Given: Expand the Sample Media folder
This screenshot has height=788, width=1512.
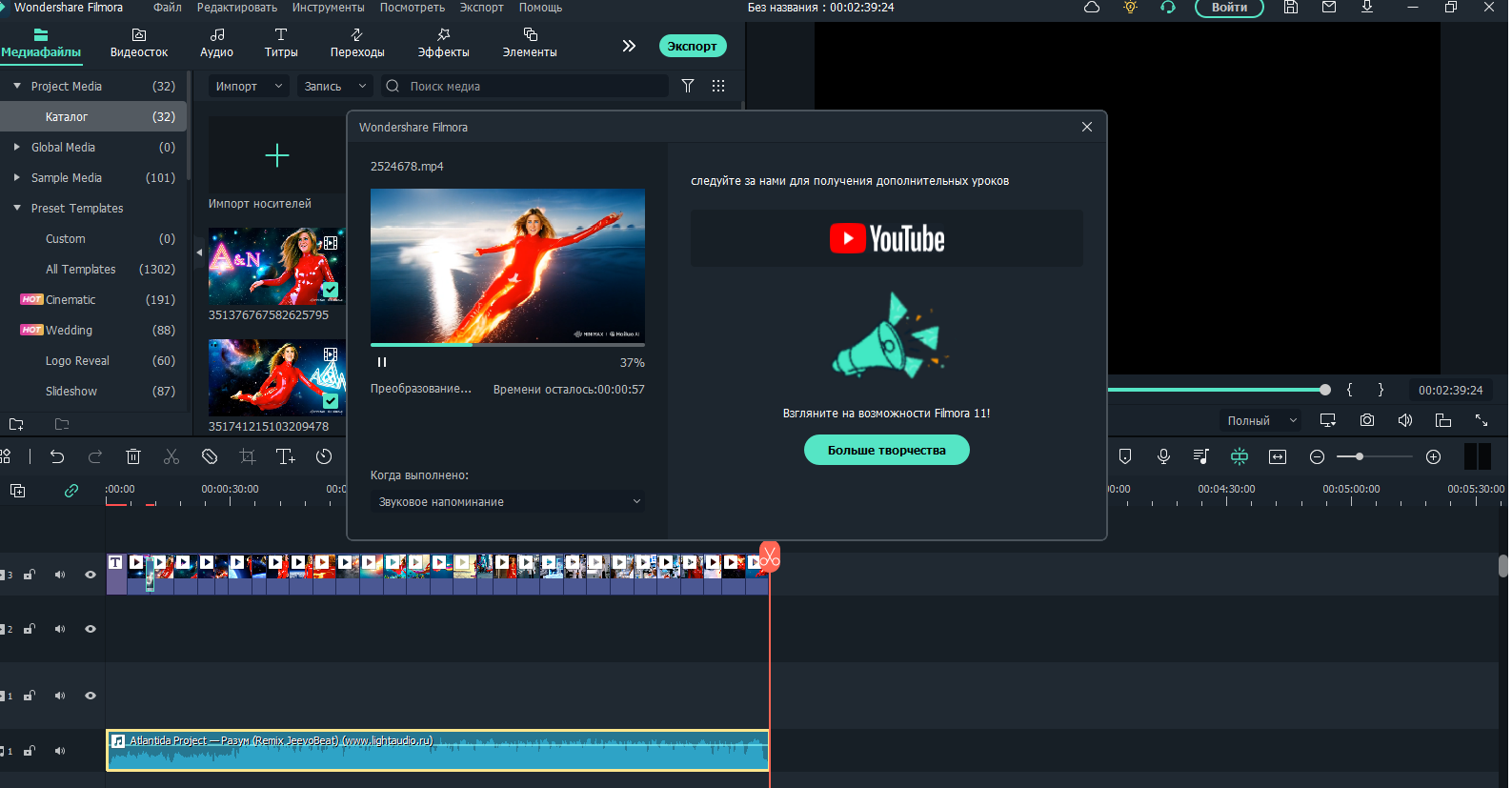Looking at the screenshot, I should tap(17, 177).
